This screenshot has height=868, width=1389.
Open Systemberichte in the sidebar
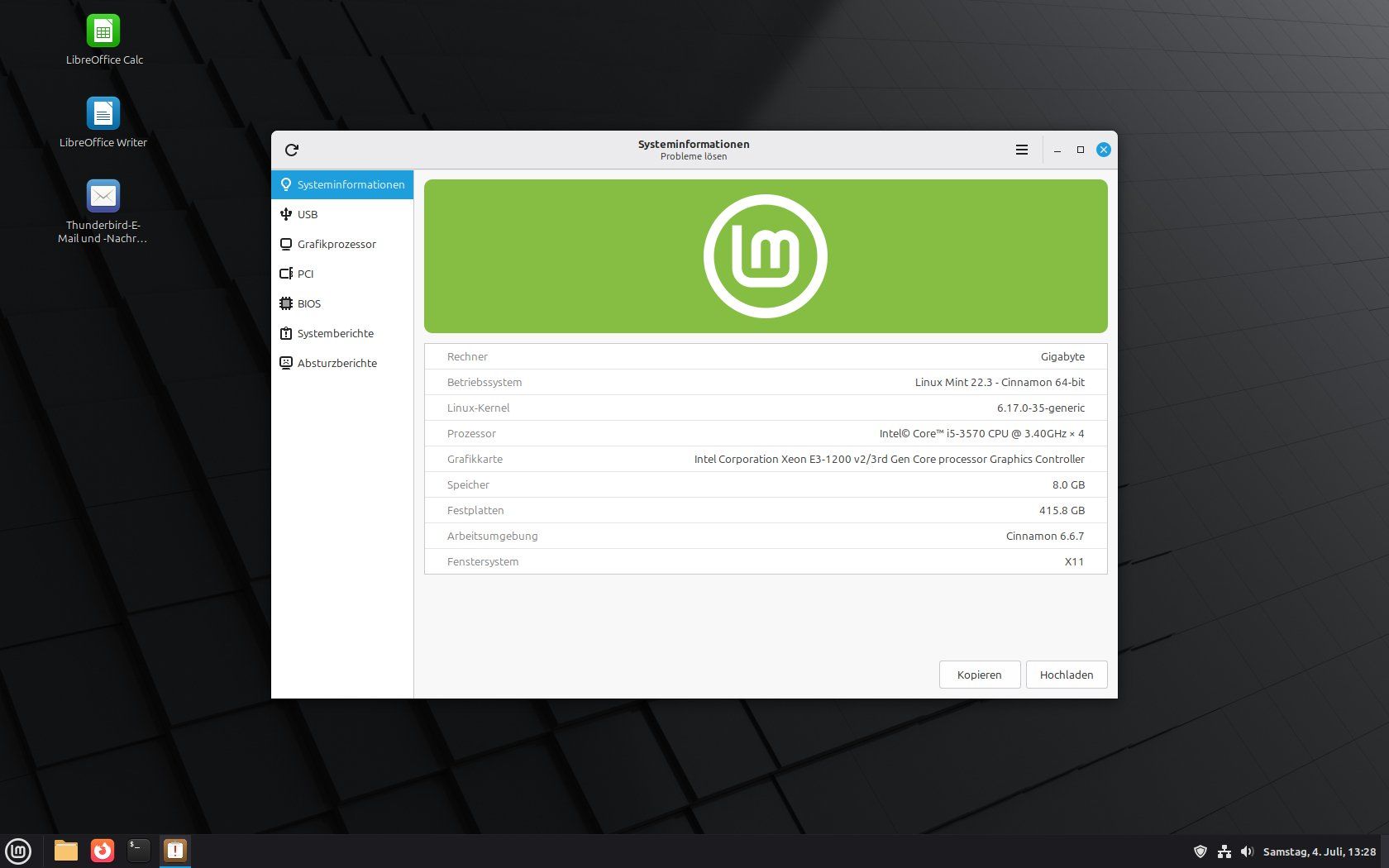pos(342,333)
